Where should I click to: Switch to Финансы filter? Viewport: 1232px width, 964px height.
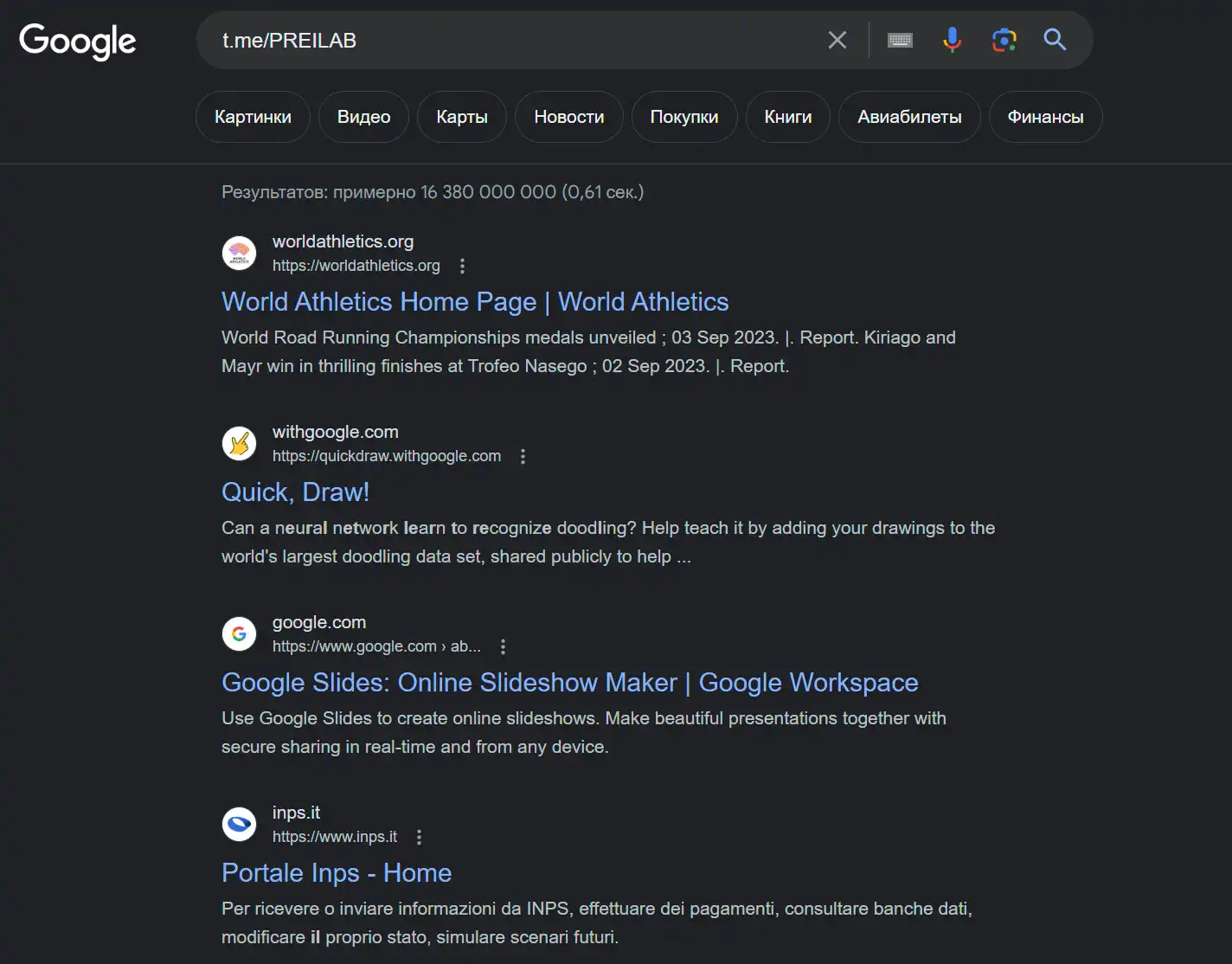(x=1045, y=117)
